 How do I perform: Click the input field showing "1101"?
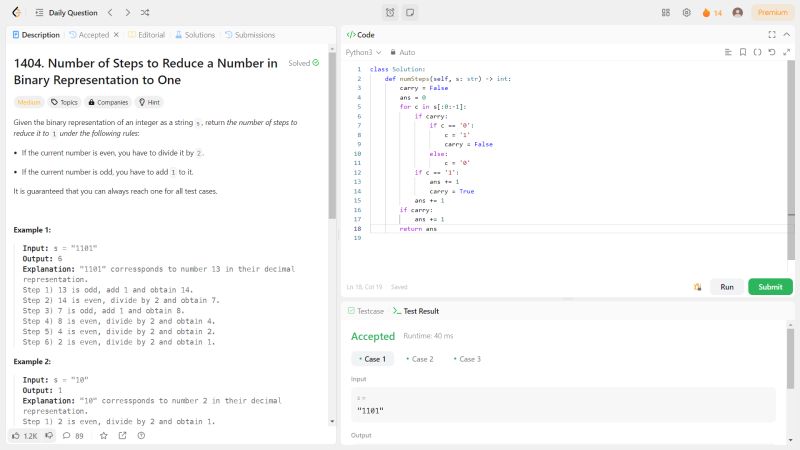tap(563, 405)
